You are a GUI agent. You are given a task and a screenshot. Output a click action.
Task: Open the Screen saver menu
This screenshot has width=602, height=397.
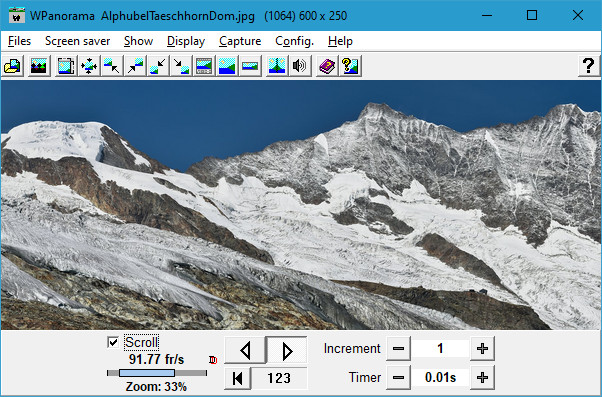pyautogui.click(x=78, y=41)
